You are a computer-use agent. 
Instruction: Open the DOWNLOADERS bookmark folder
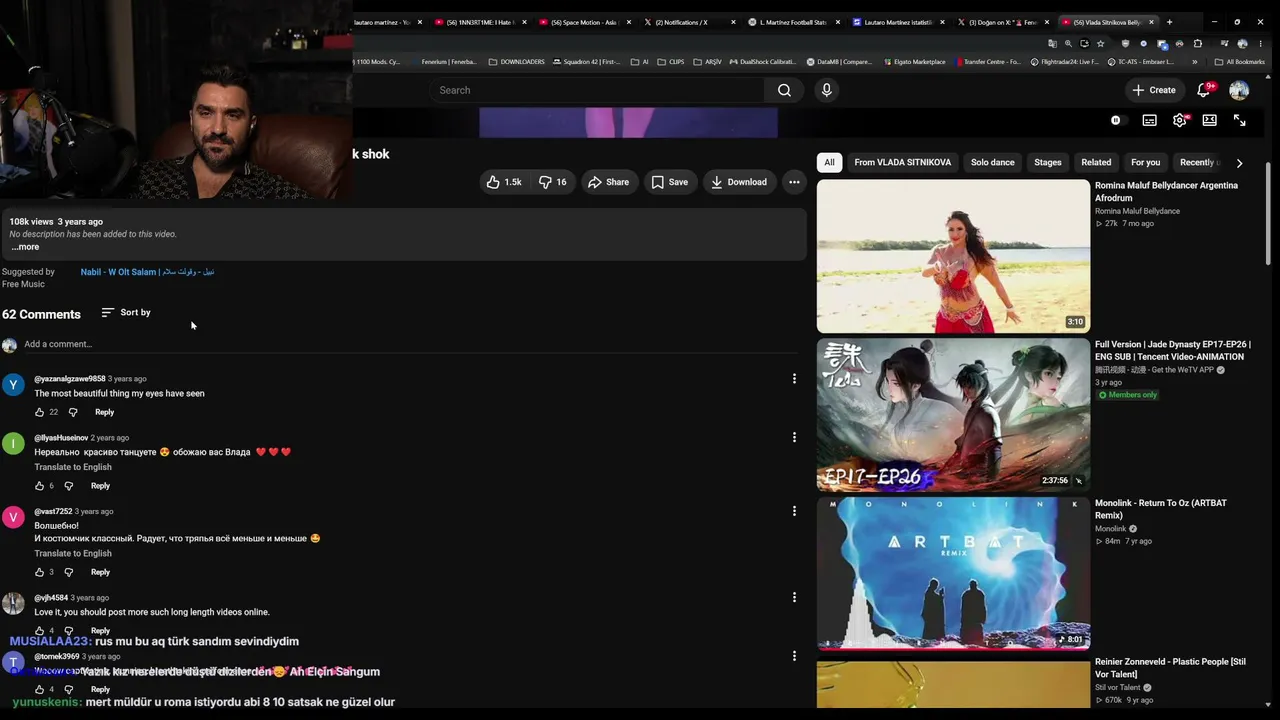516,62
